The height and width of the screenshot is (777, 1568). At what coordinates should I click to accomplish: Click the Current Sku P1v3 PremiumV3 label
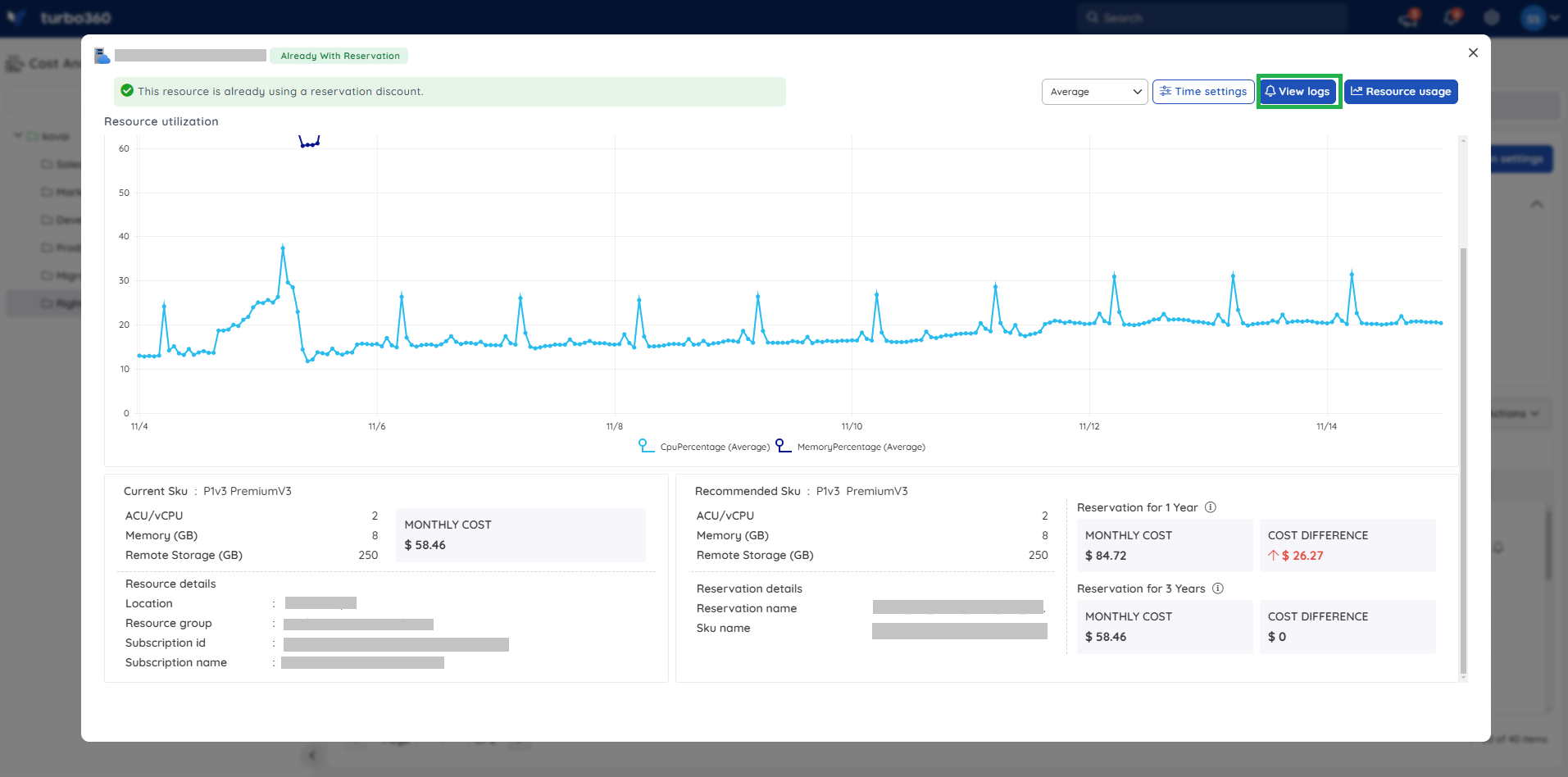(207, 491)
